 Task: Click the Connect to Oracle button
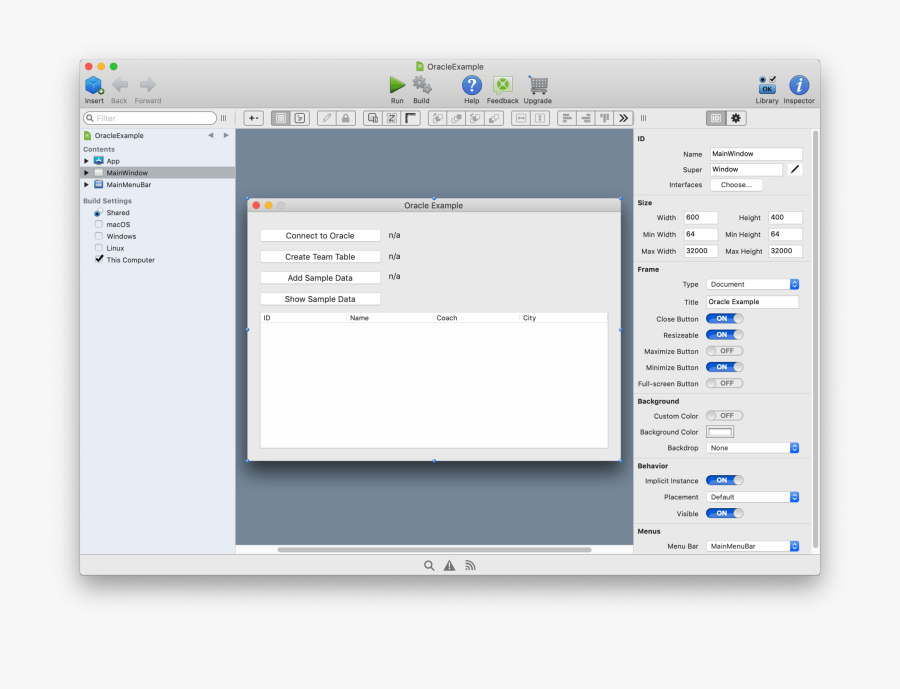coord(320,235)
